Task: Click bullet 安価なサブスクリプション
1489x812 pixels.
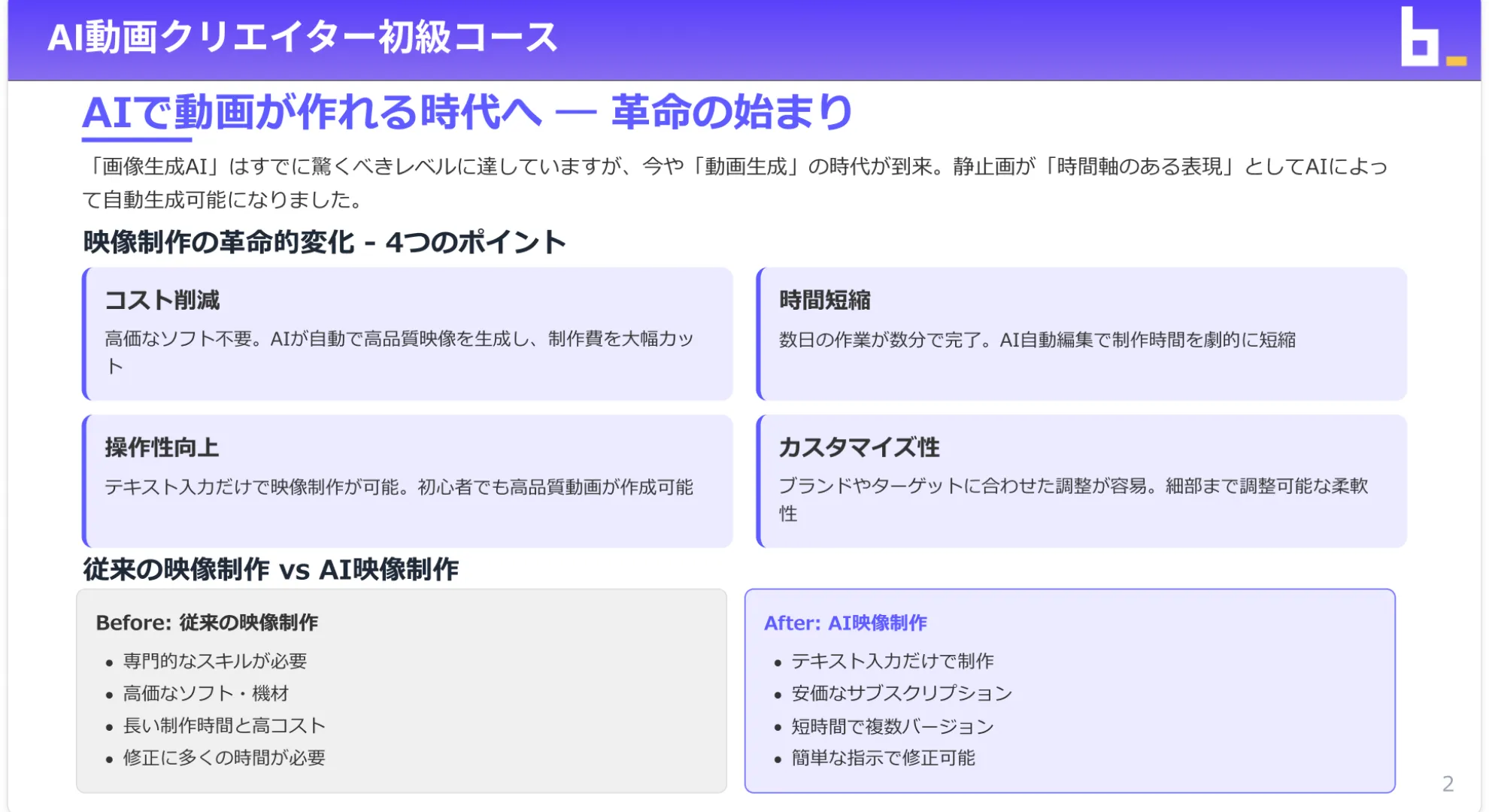Action: (901, 694)
